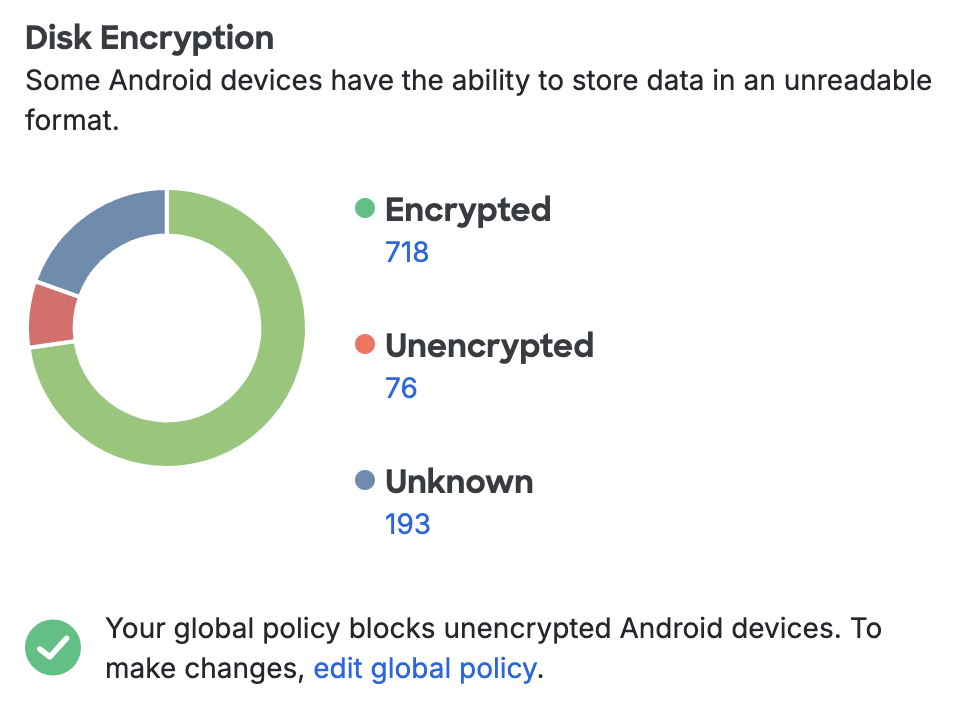The image size is (958, 710).
Task: Click the Unencrypted label text
Action: point(489,346)
